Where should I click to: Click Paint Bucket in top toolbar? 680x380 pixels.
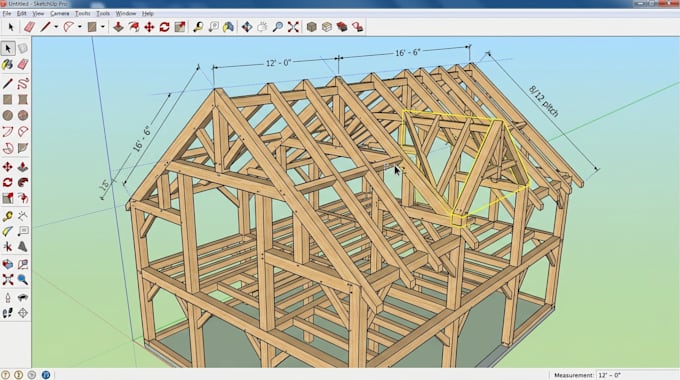(229, 27)
